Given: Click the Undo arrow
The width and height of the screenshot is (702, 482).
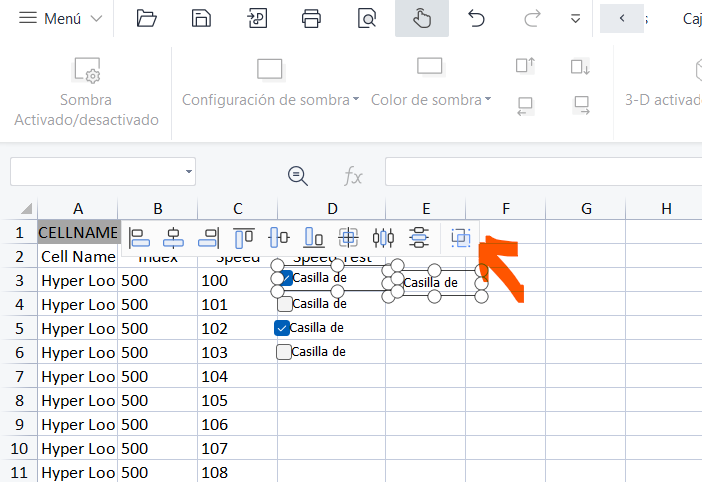Looking at the screenshot, I should point(476,19).
